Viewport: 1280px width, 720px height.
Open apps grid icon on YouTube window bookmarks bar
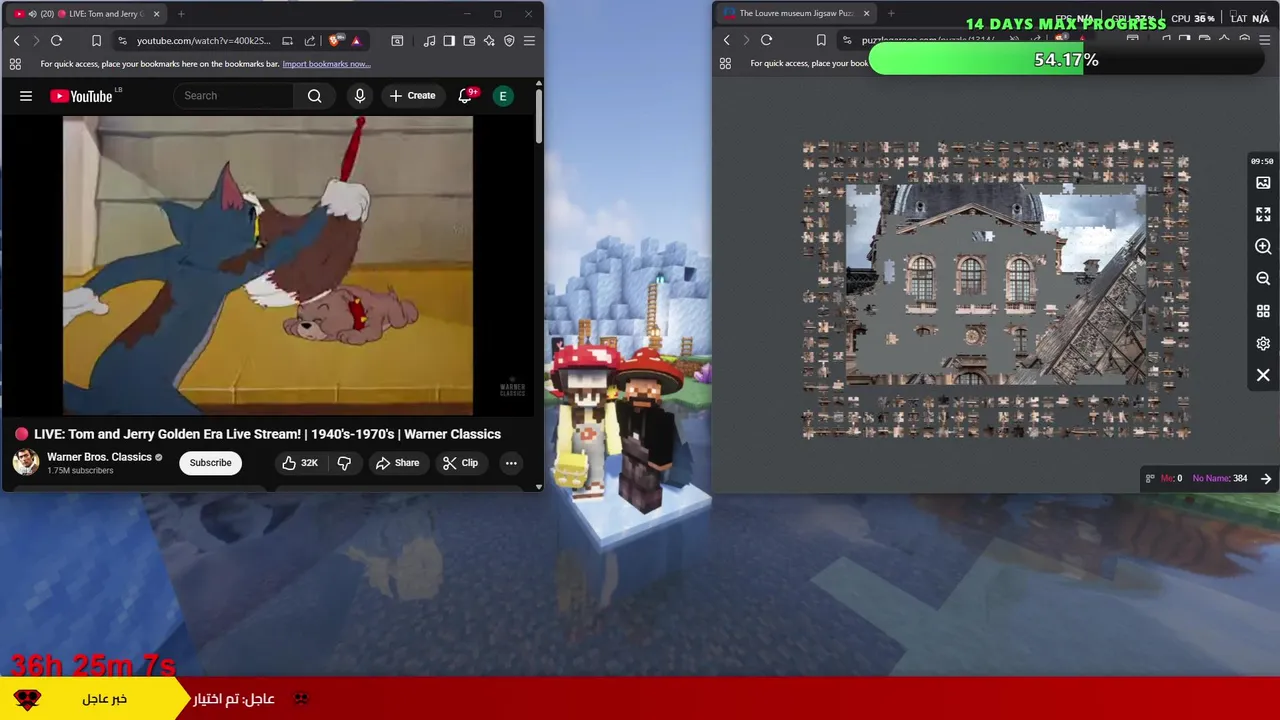click(x=15, y=64)
